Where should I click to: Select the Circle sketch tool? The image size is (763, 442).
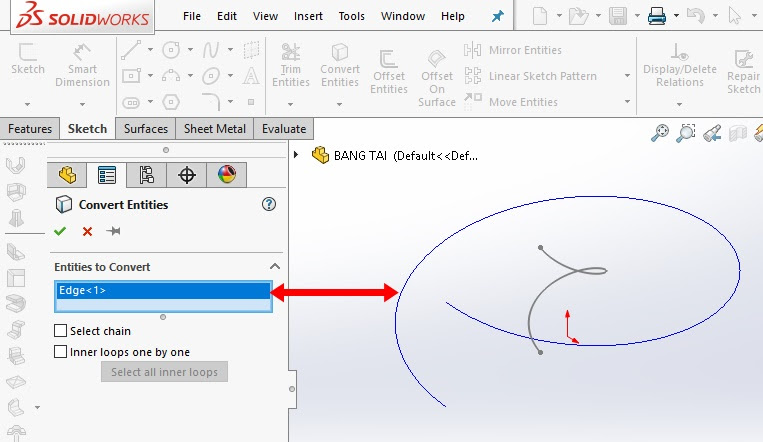171,50
